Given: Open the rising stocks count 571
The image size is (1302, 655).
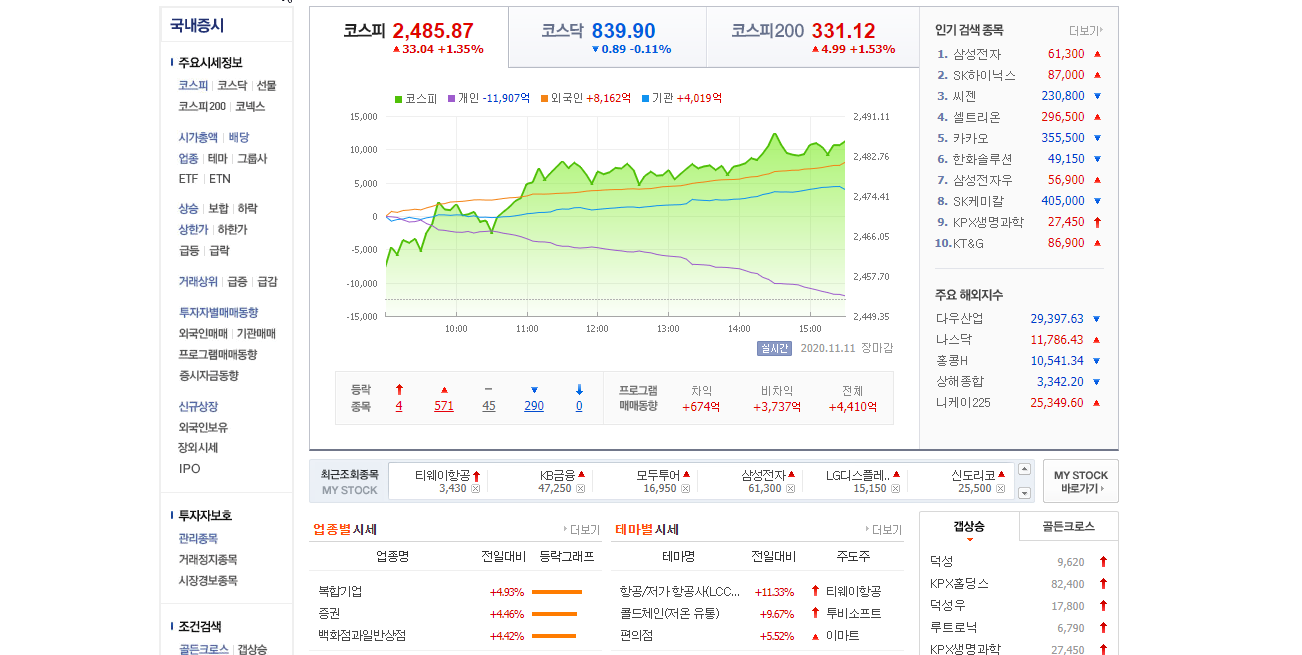Looking at the screenshot, I should click(x=444, y=406).
